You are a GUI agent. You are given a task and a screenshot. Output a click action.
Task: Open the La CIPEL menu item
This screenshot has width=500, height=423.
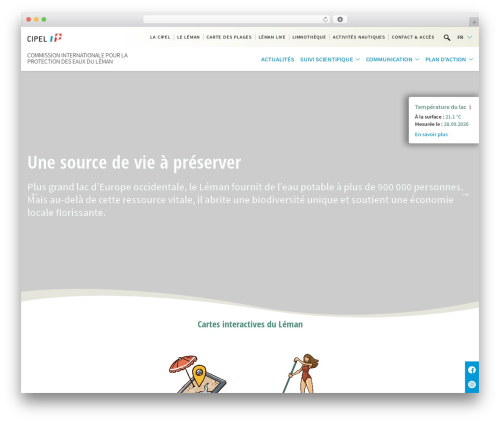click(x=160, y=37)
